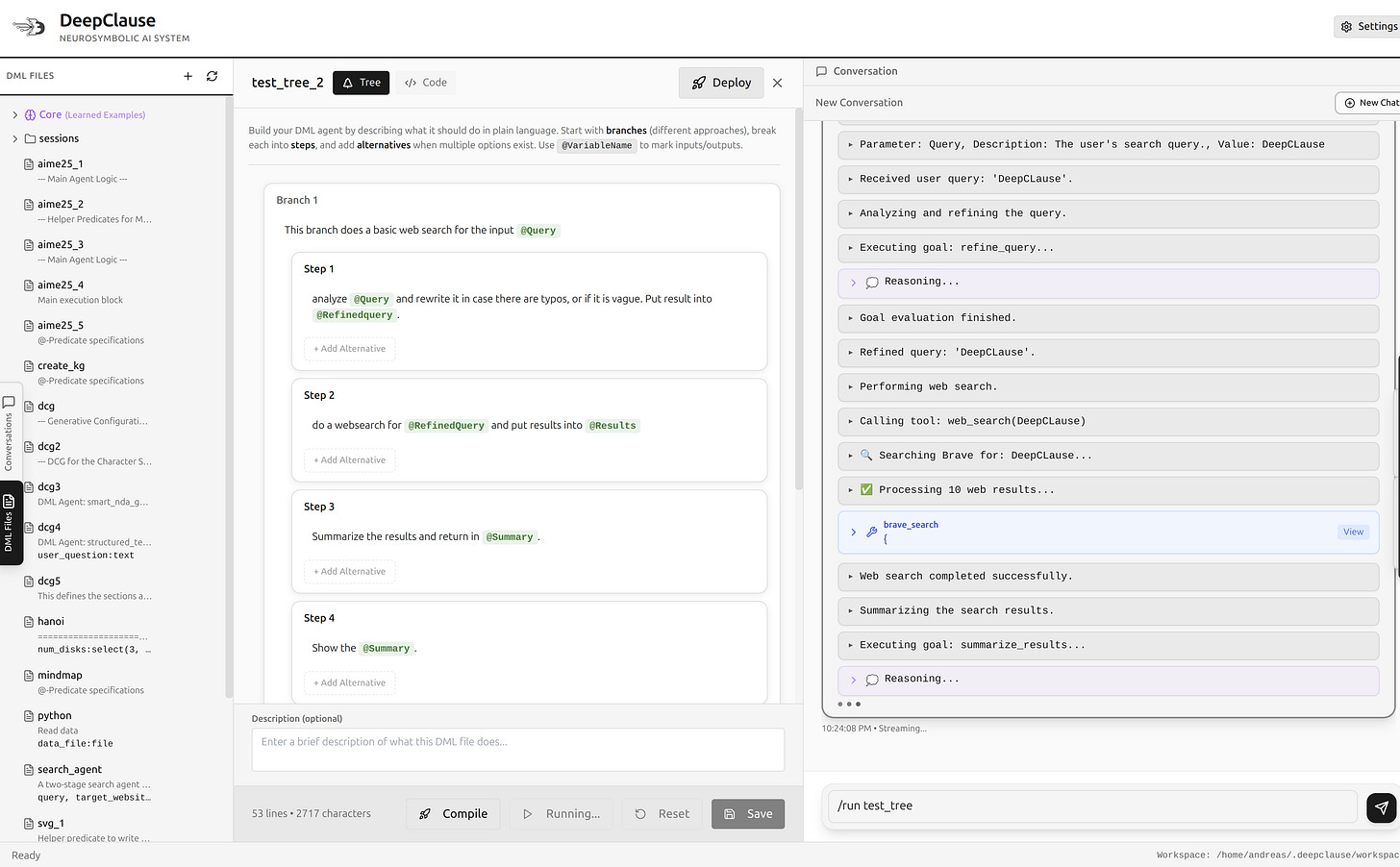Click the Reset button

(662, 814)
